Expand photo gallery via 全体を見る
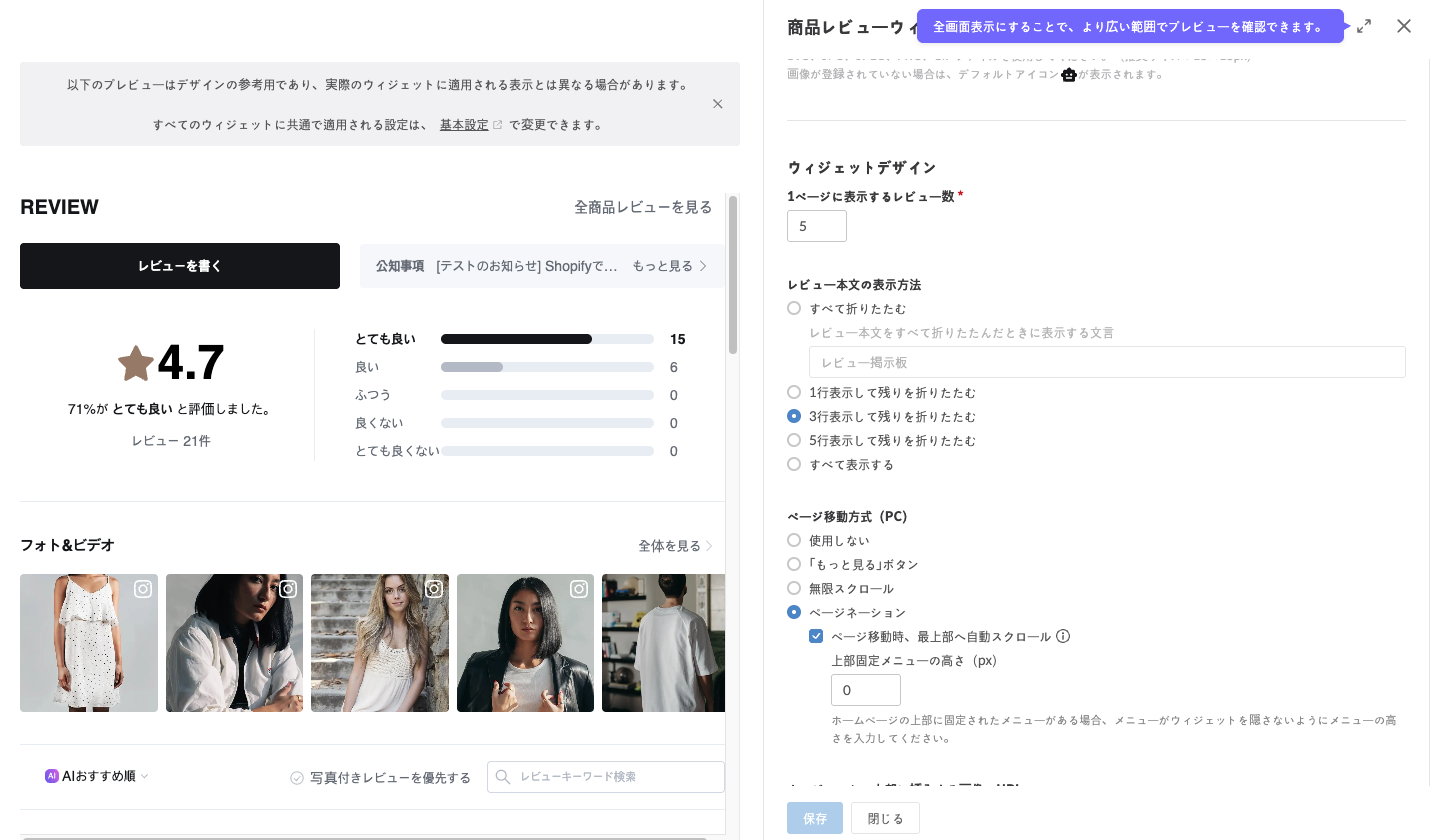The width and height of the screenshot is (1430, 840). click(x=675, y=546)
